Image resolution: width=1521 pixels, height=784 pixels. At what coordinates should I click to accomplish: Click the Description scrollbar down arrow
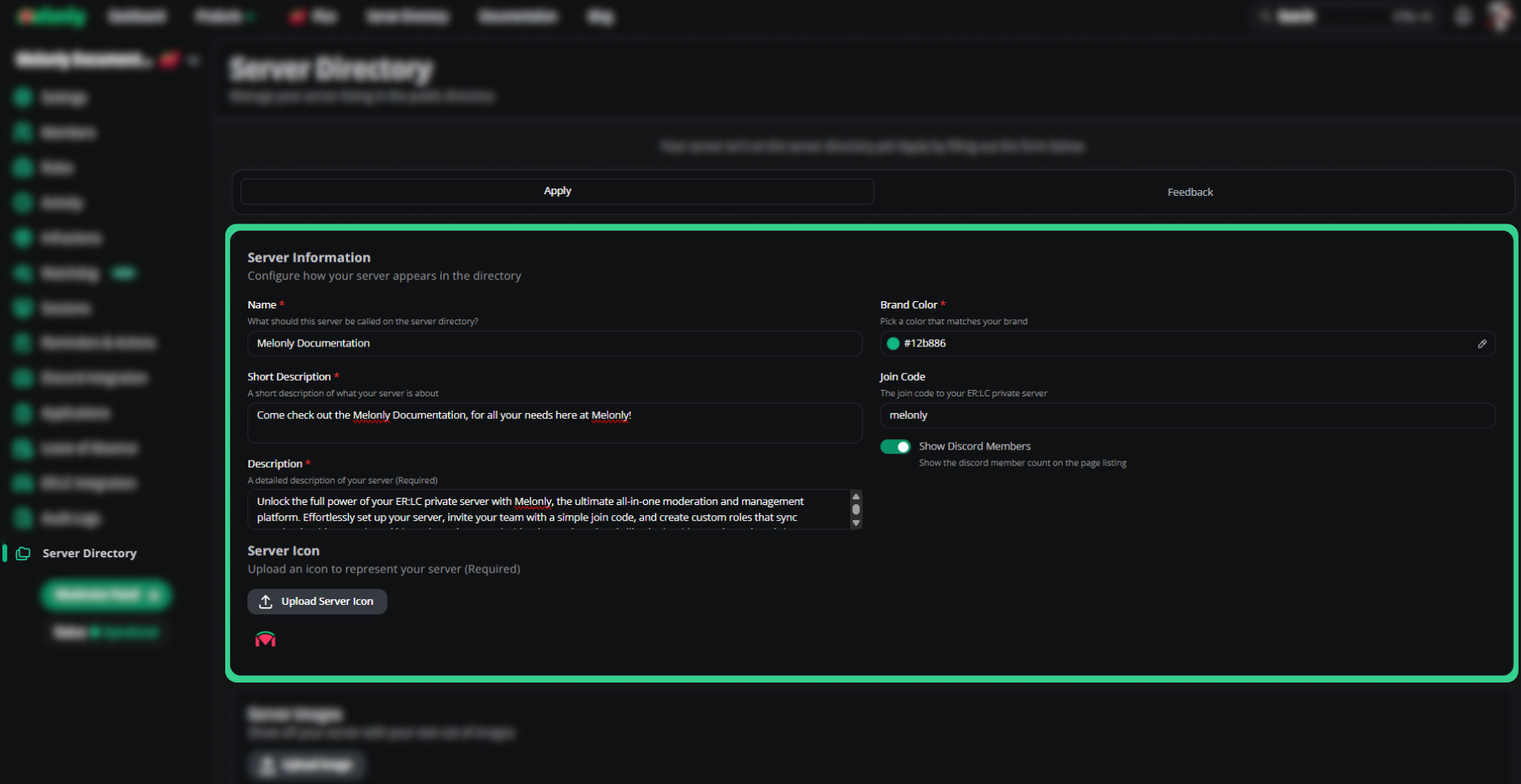coord(856,522)
